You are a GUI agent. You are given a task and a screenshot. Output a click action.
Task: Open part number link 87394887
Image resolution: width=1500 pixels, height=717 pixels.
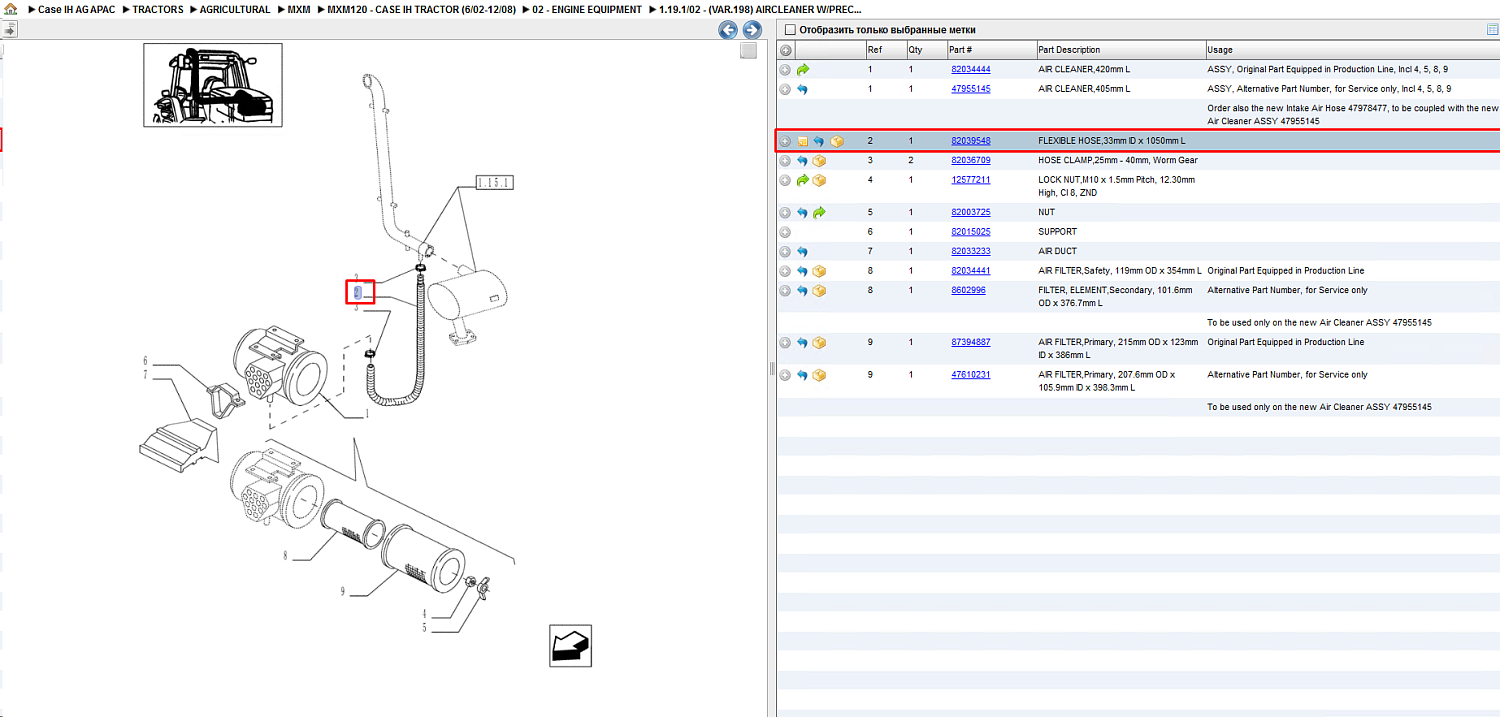point(970,342)
